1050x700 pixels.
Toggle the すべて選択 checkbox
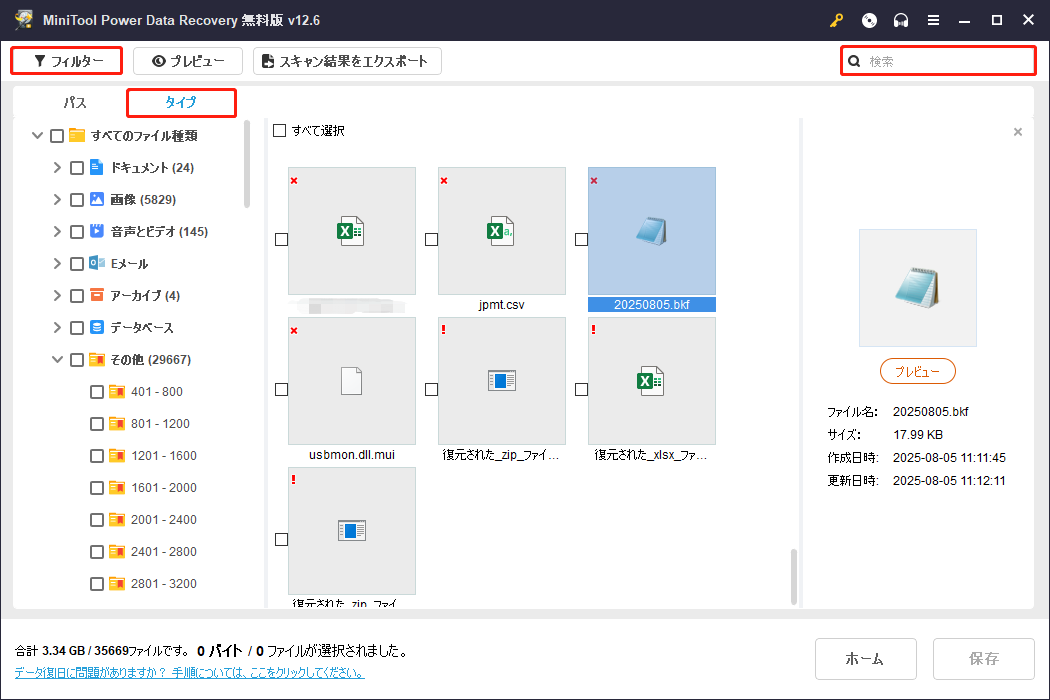click(279, 131)
